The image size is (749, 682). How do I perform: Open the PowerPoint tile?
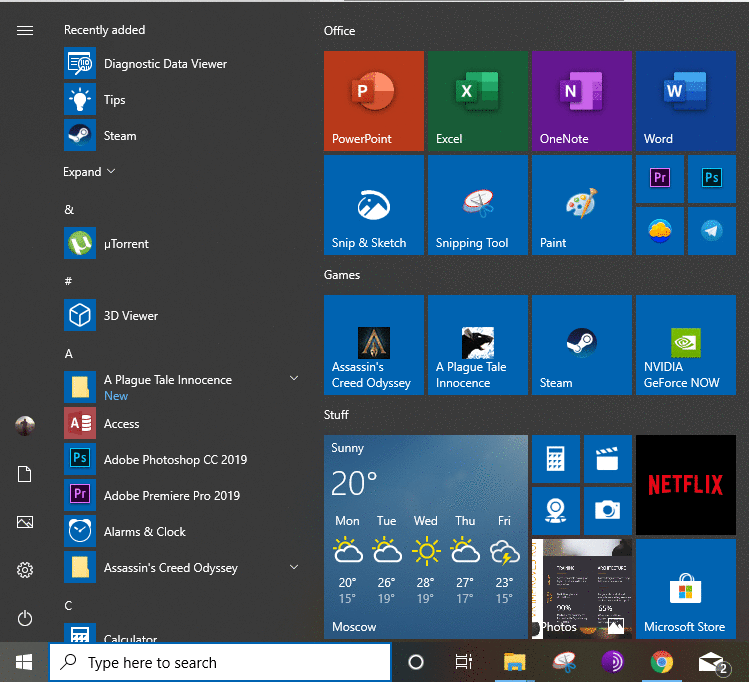click(x=374, y=101)
